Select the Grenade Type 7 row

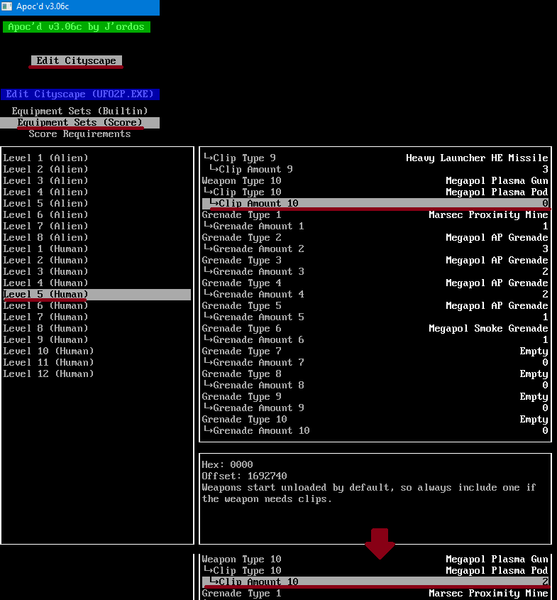point(375,351)
